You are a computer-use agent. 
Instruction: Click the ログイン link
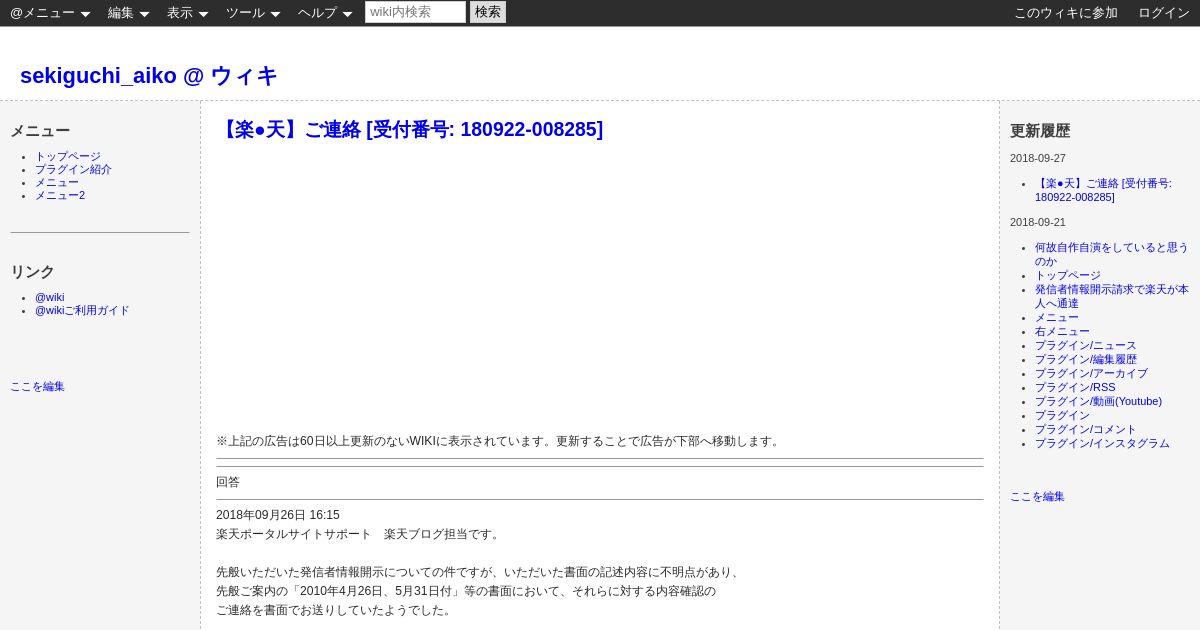point(1164,13)
